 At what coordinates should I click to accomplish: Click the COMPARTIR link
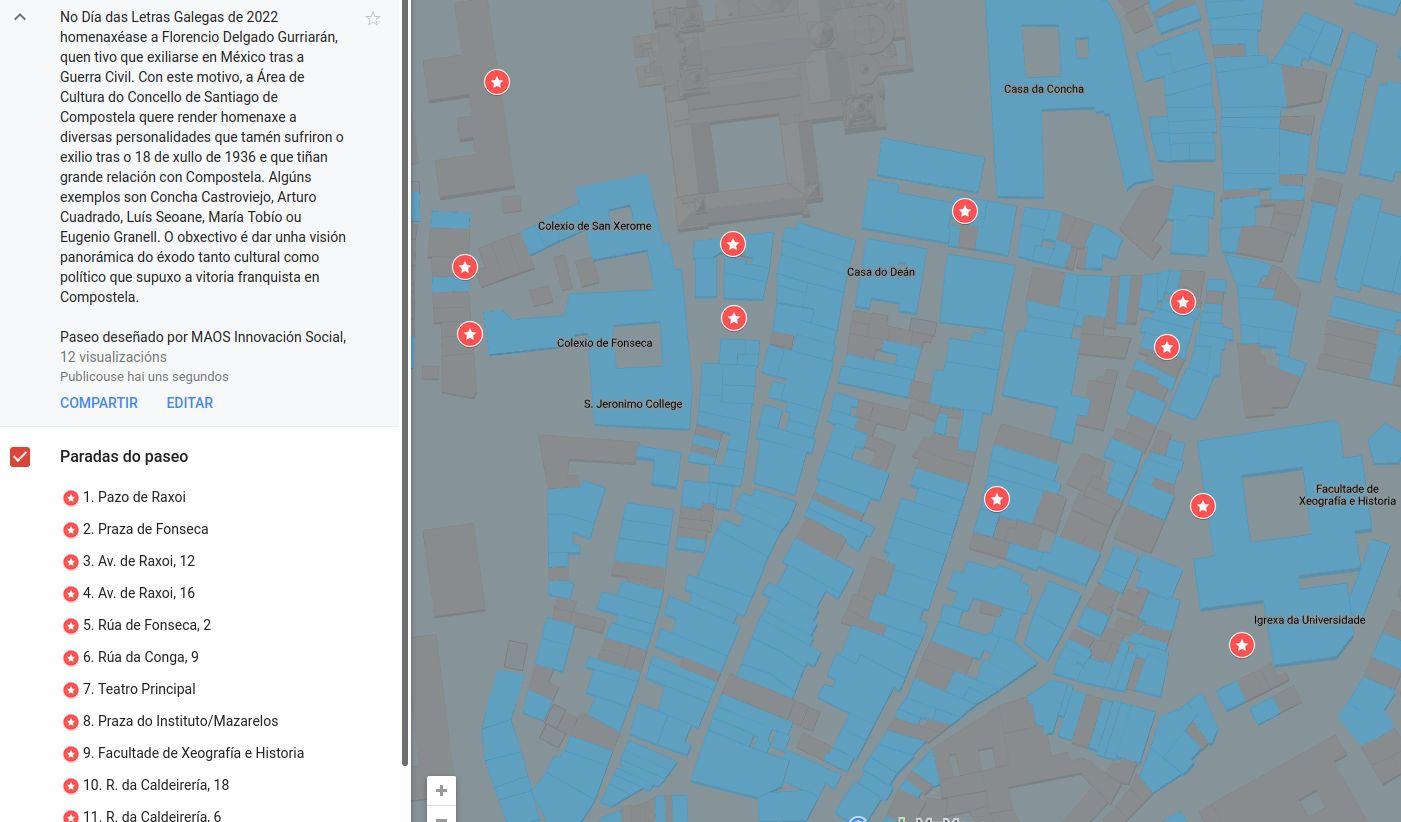pyautogui.click(x=99, y=403)
